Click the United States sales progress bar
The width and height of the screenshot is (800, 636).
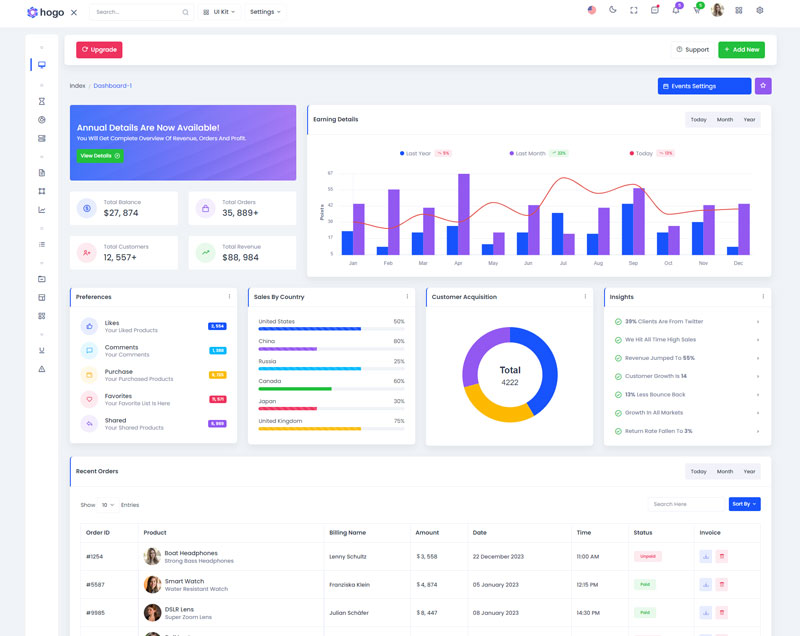[x=309, y=328]
